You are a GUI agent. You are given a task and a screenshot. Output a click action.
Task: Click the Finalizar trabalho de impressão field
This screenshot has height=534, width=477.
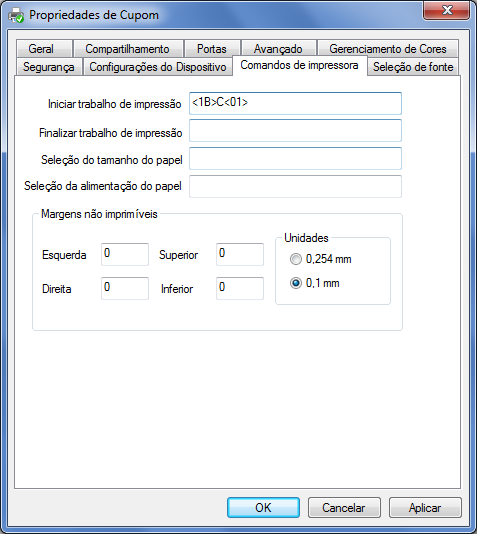coord(295,130)
